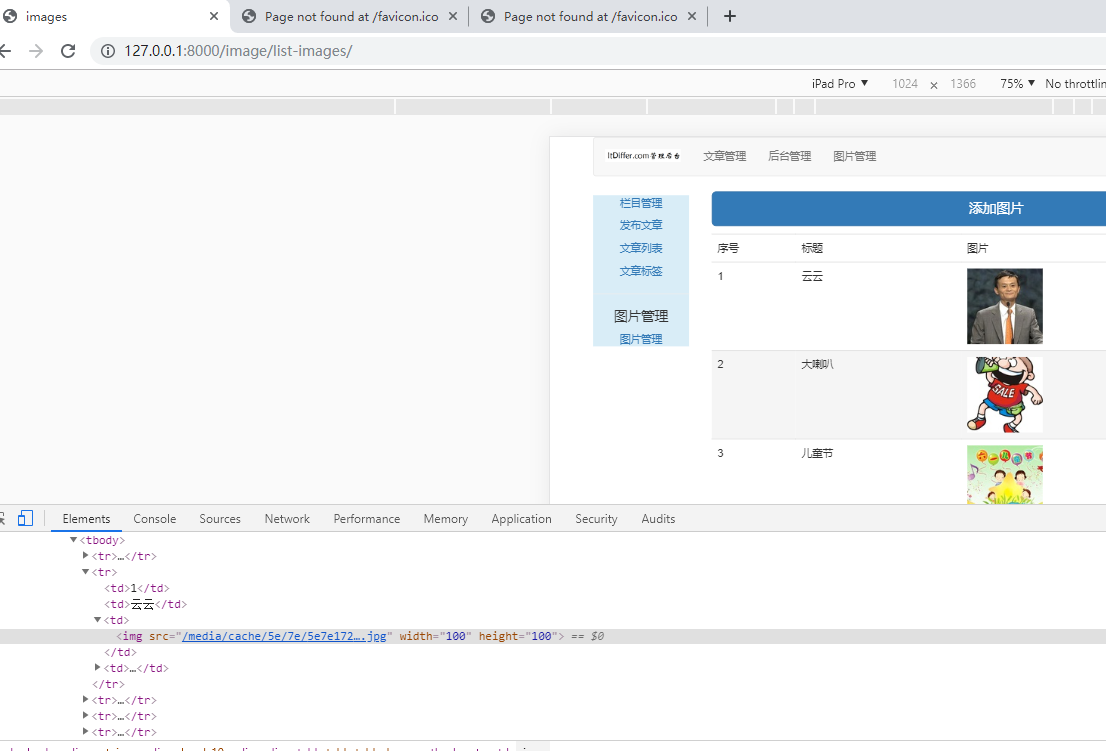Open the Elements panel tab
This screenshot has height=751, width=1106.
point(86,518)
